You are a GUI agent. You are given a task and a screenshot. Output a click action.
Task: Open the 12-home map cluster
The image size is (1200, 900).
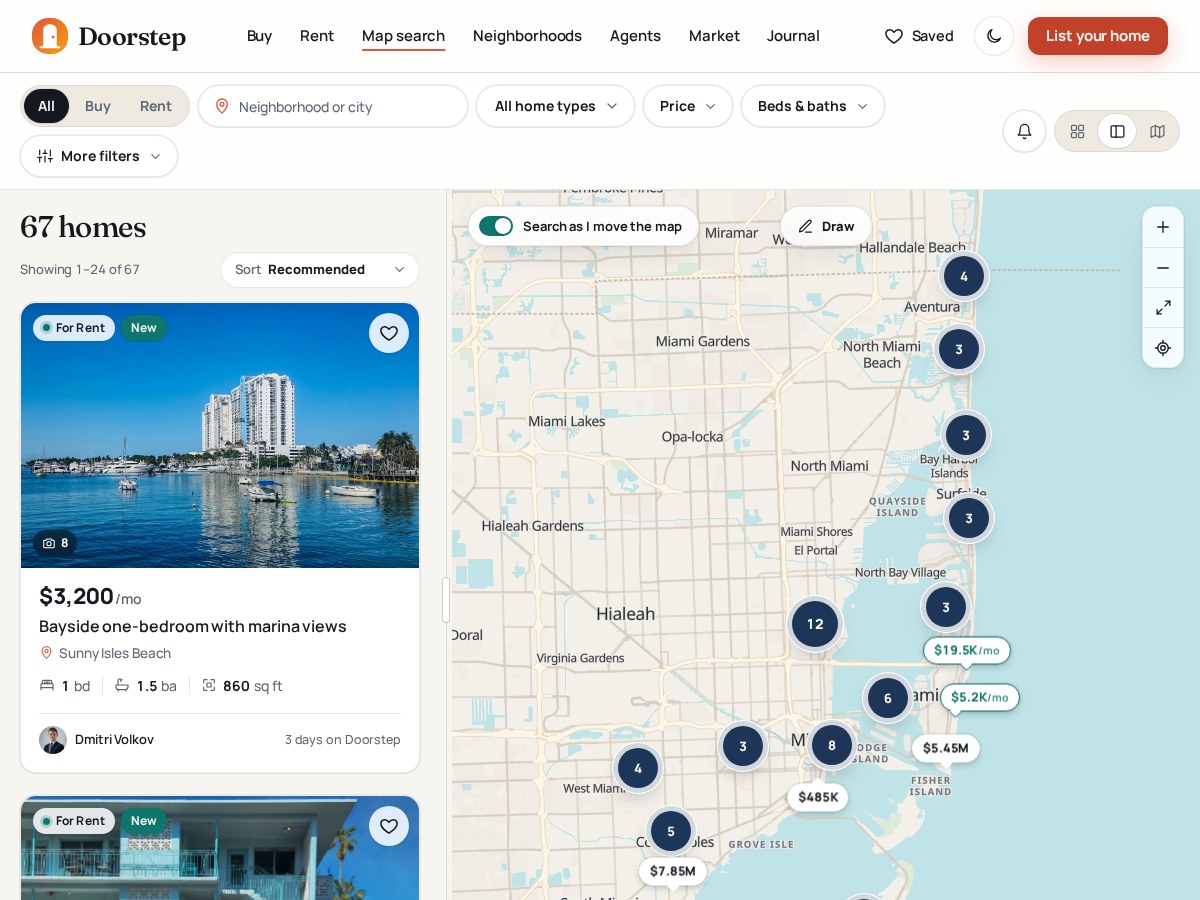coord(815,624)
